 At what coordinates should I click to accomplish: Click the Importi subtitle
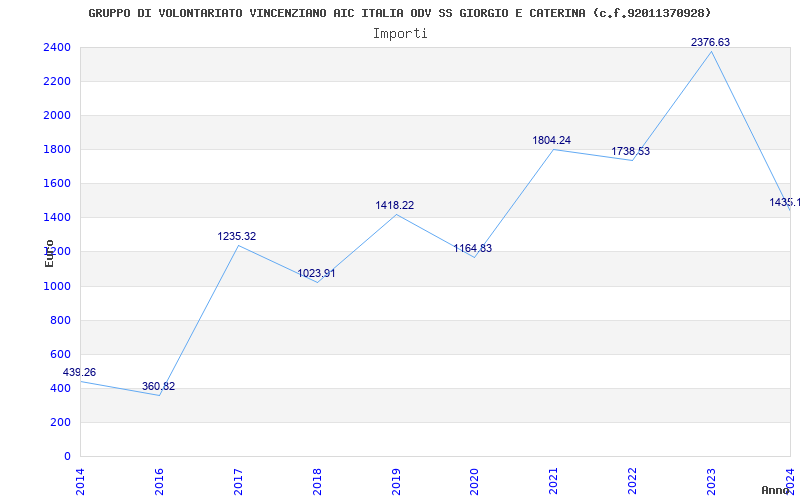[x=400, y=34]
